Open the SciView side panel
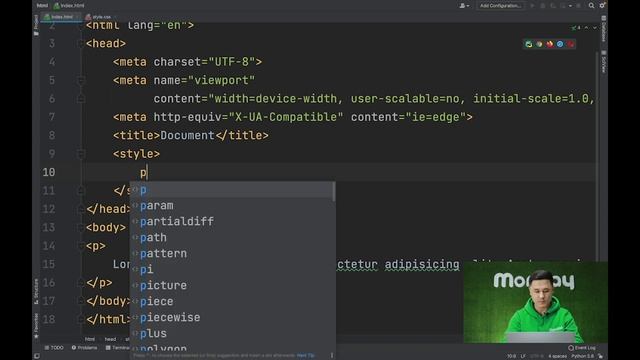Image resolution: width=640 pixels, height=360 pixels. tap(604, 62)
